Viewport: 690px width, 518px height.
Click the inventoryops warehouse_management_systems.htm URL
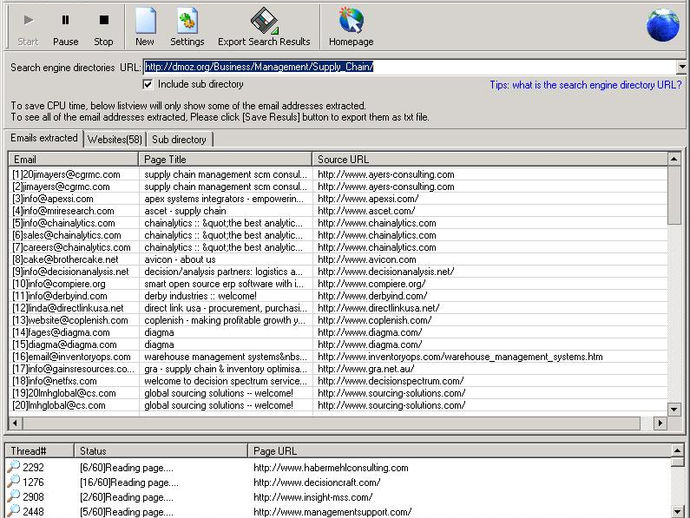pos(460,356)
